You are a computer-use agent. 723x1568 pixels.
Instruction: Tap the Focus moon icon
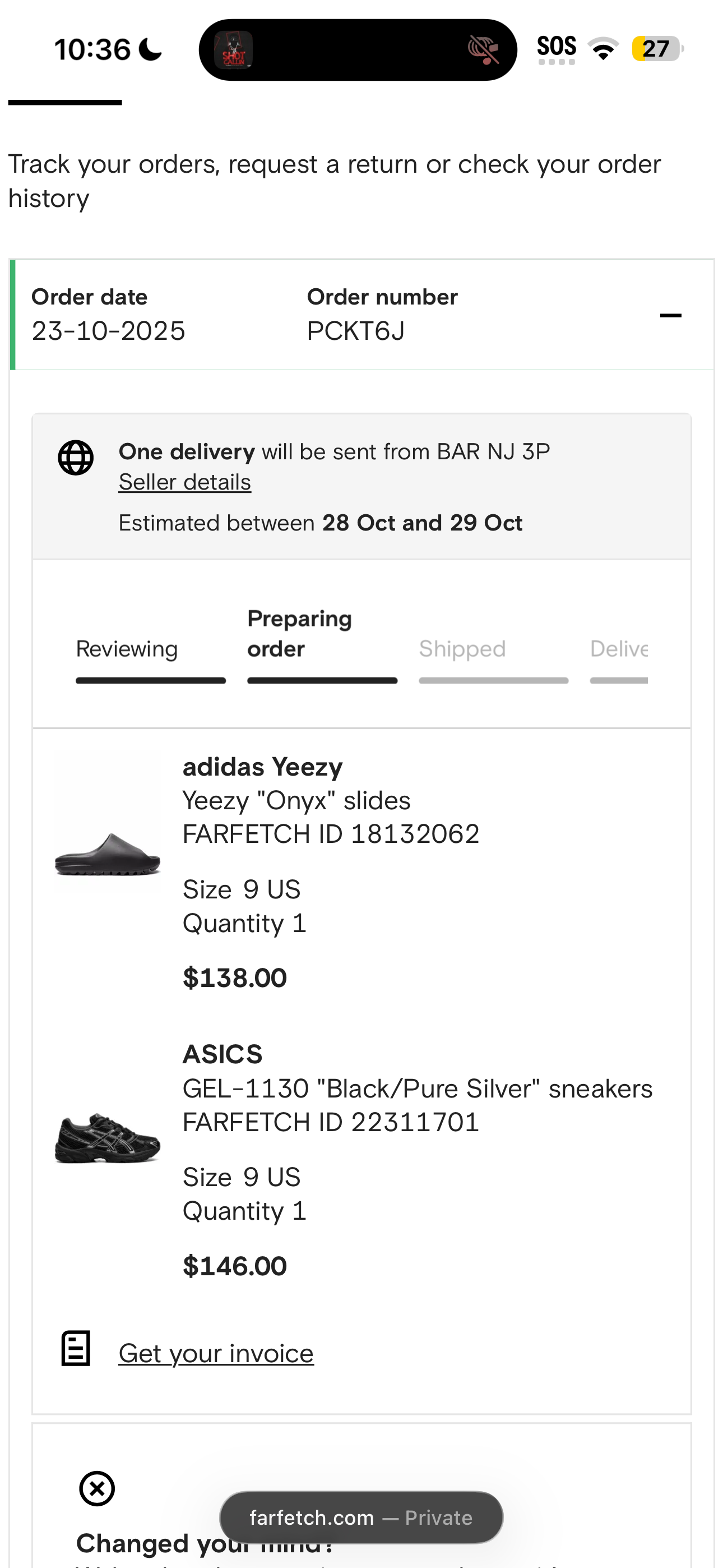(x=150, y=49)
